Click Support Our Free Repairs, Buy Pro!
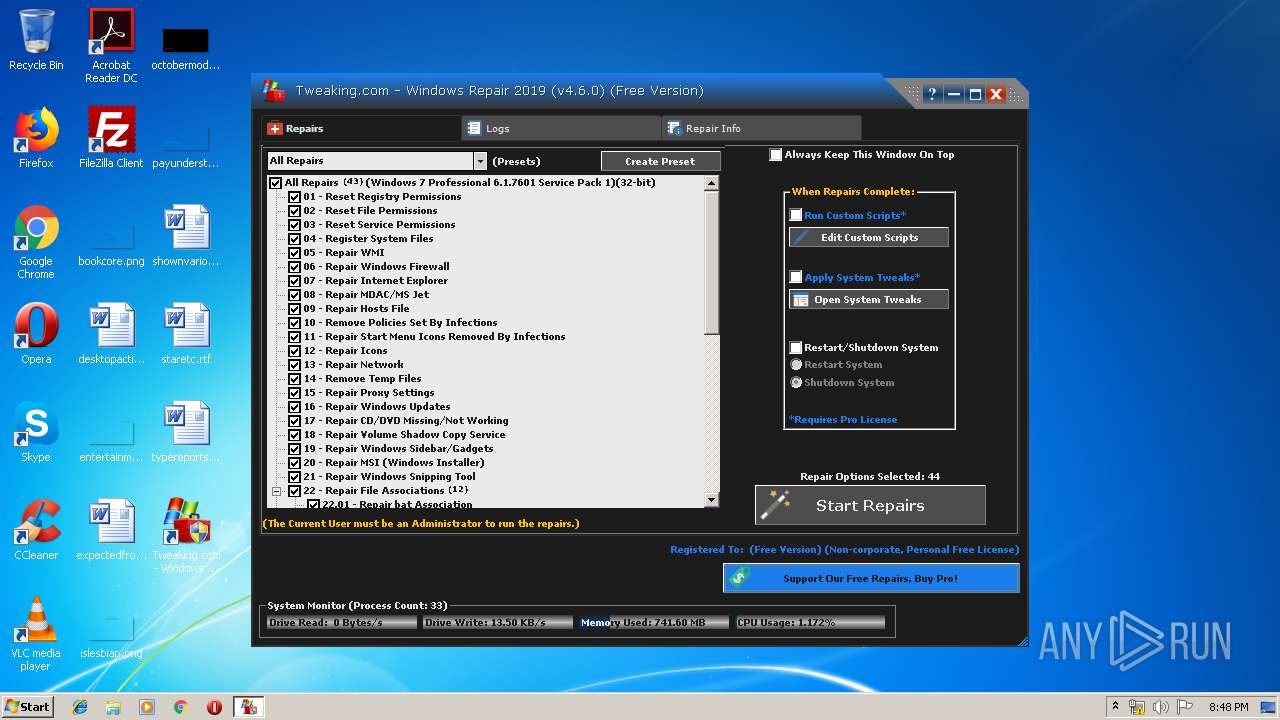Viewport: 1280px width, 720px height. click(871, 578)
